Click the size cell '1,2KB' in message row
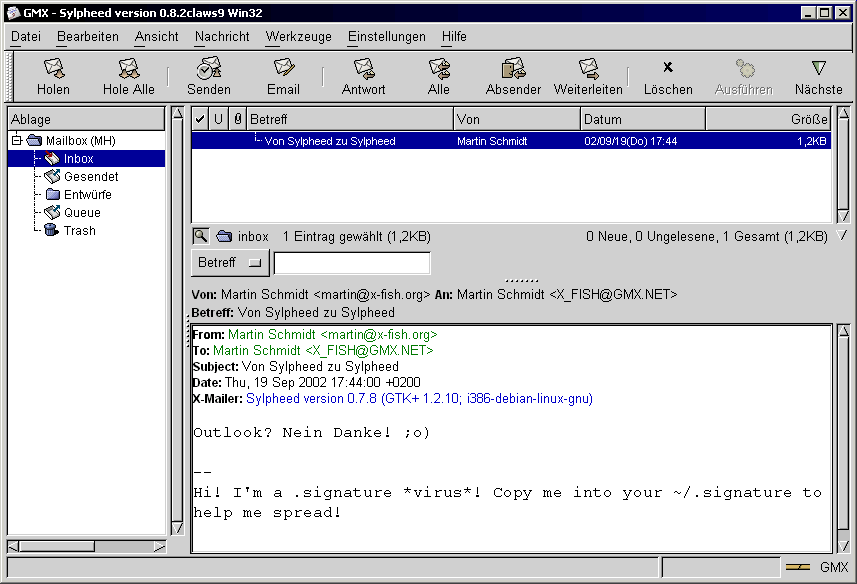The image size is (857, 584). pos(811,141)
